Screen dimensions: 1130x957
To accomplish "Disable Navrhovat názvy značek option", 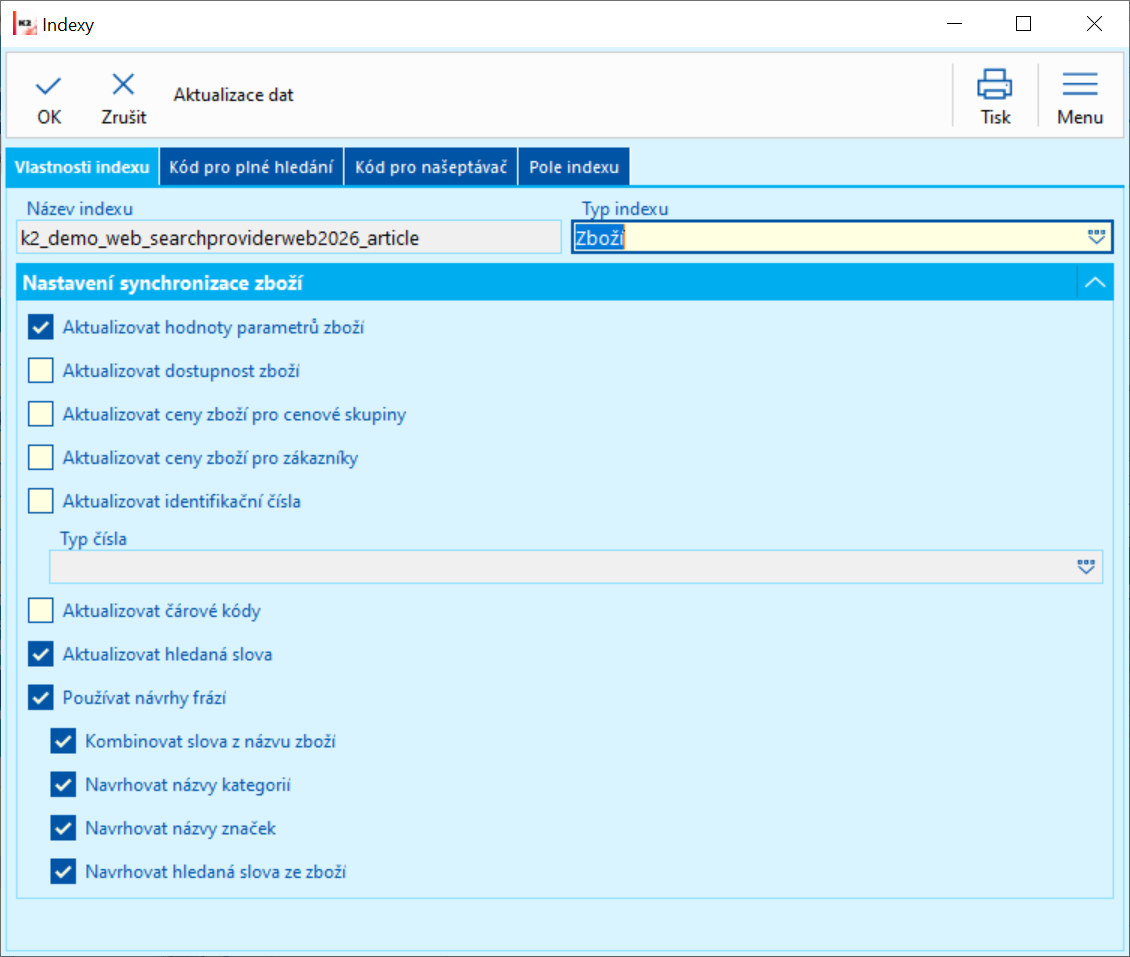I will [x=64, y=828].
